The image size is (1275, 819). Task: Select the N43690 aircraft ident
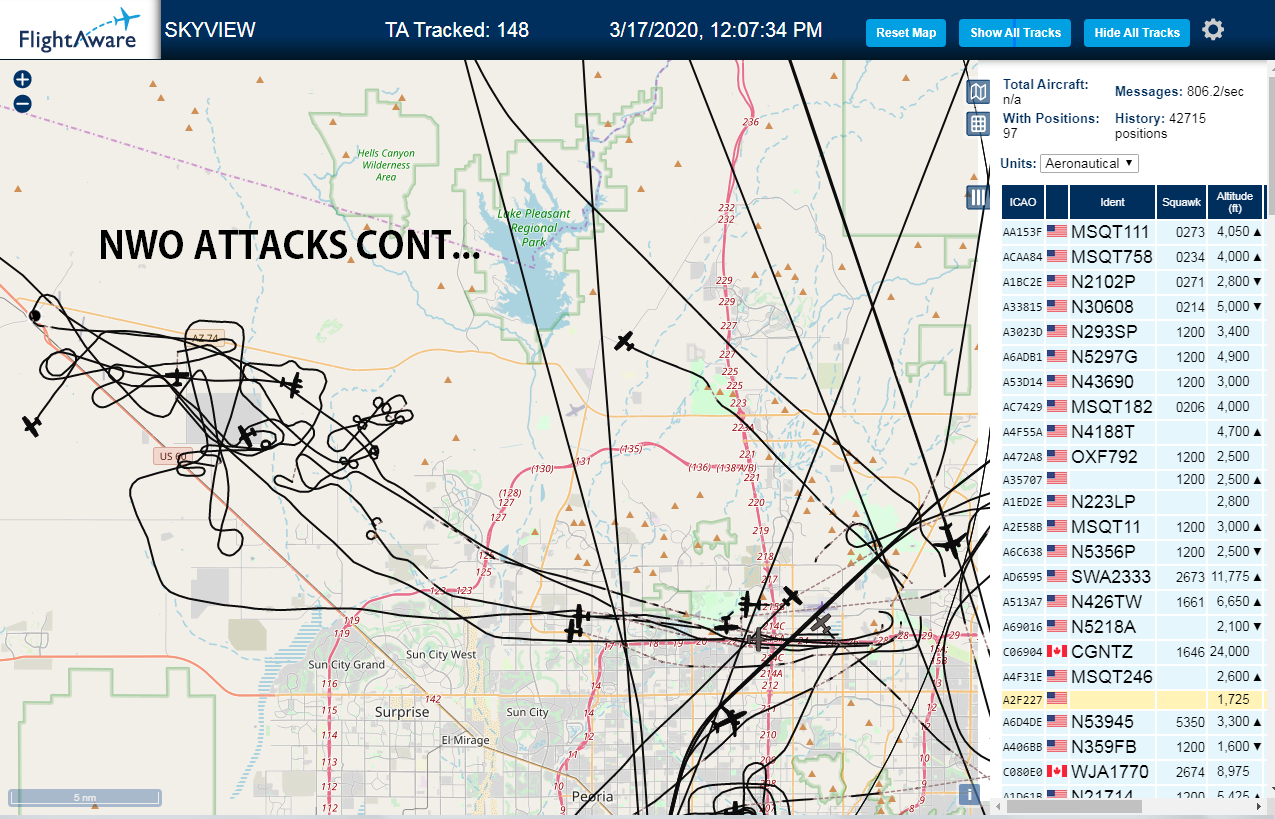coord(1102,382)
